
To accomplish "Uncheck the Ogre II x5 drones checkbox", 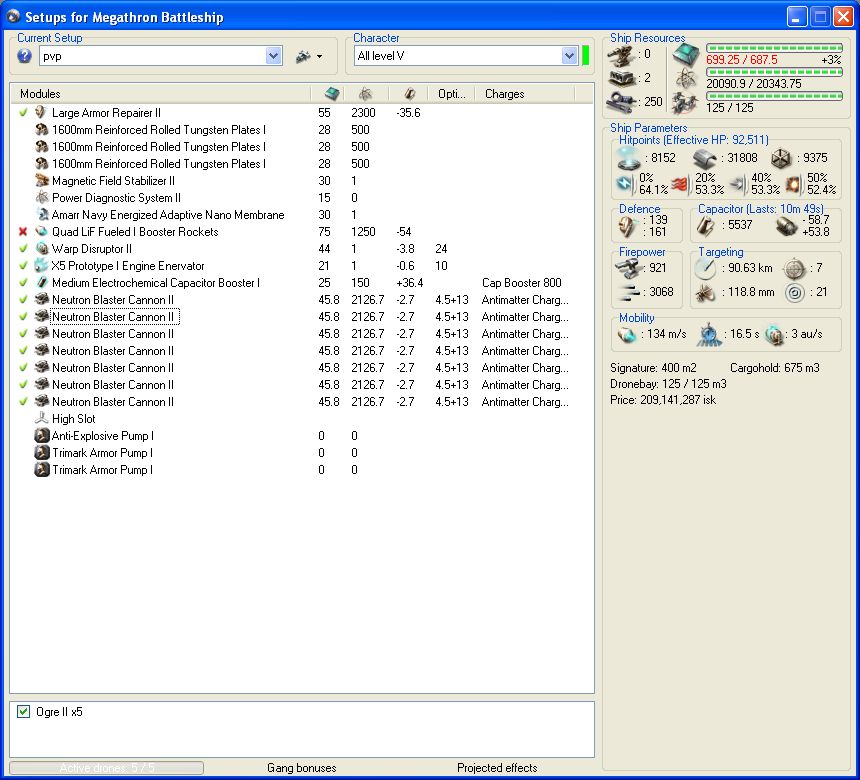I will point(24,711).
